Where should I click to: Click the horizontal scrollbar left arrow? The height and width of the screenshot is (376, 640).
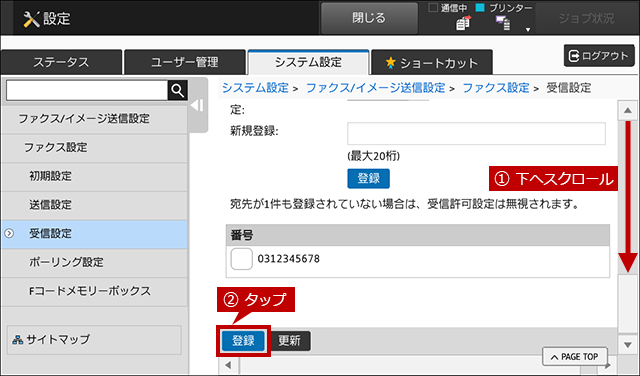point(228,365)
